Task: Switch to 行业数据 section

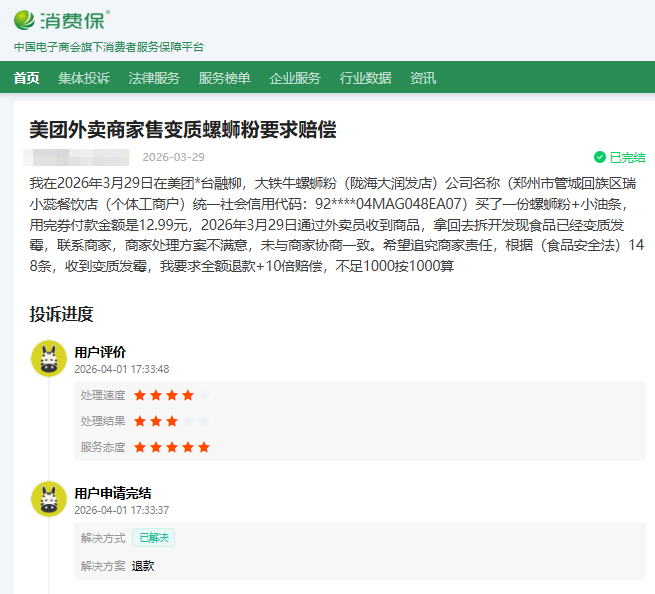Action: pos(365,78)
